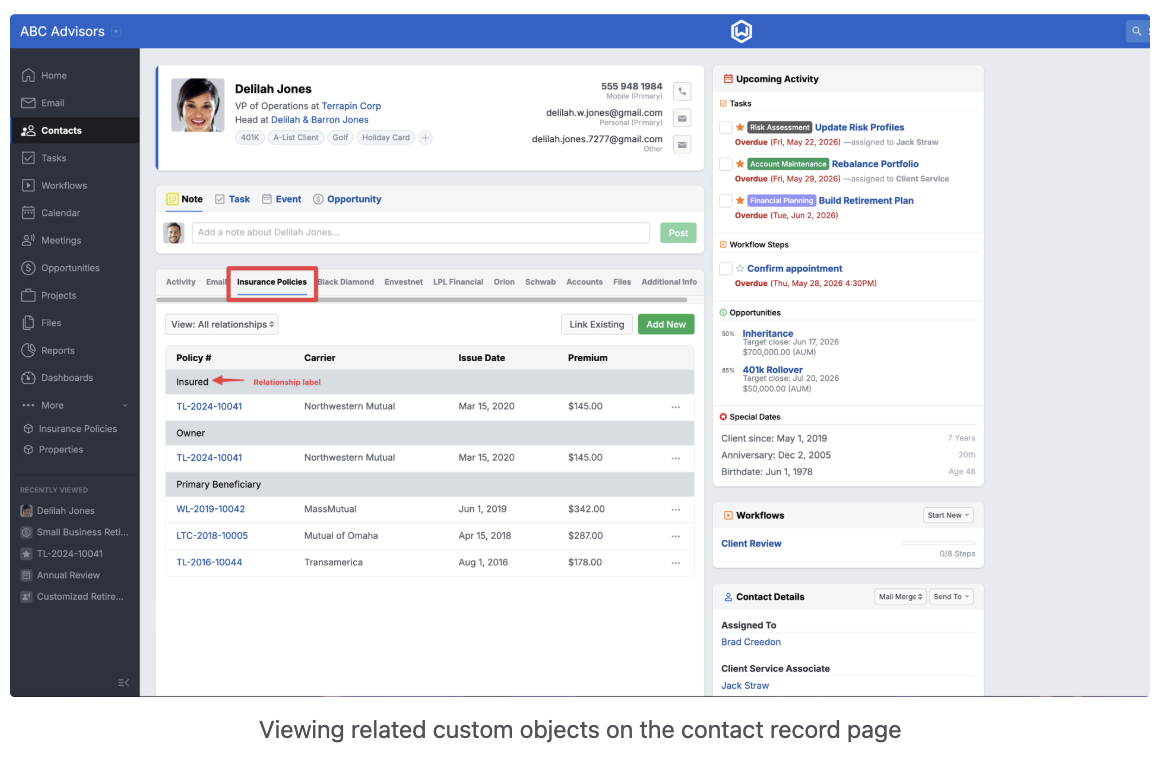Check off Rebalance Portfolio task

(x=725, y=164)
